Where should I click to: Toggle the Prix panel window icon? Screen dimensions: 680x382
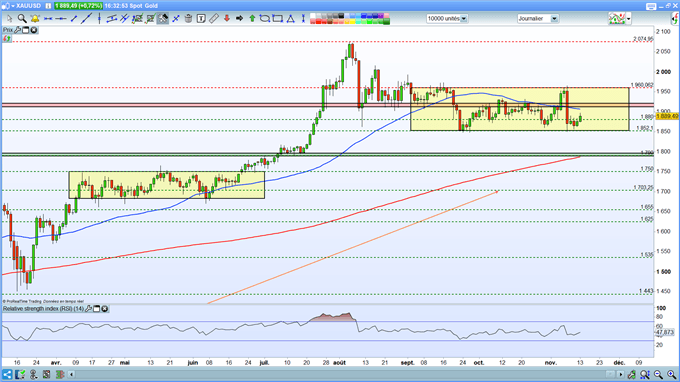(x=26, y=30)
